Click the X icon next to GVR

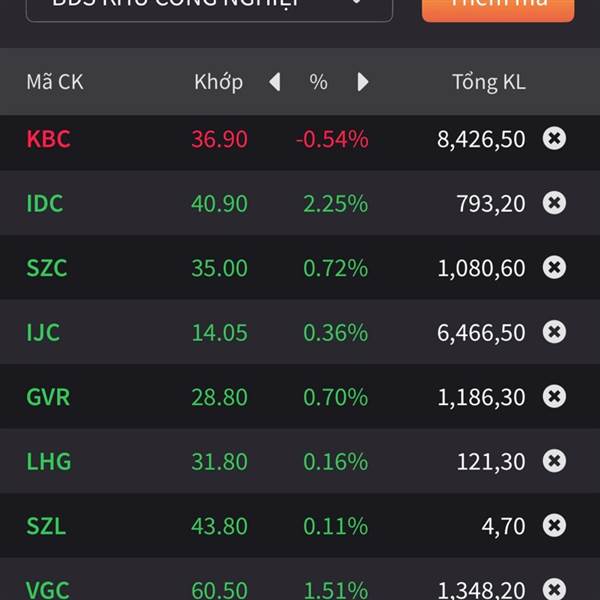point(554,397)
